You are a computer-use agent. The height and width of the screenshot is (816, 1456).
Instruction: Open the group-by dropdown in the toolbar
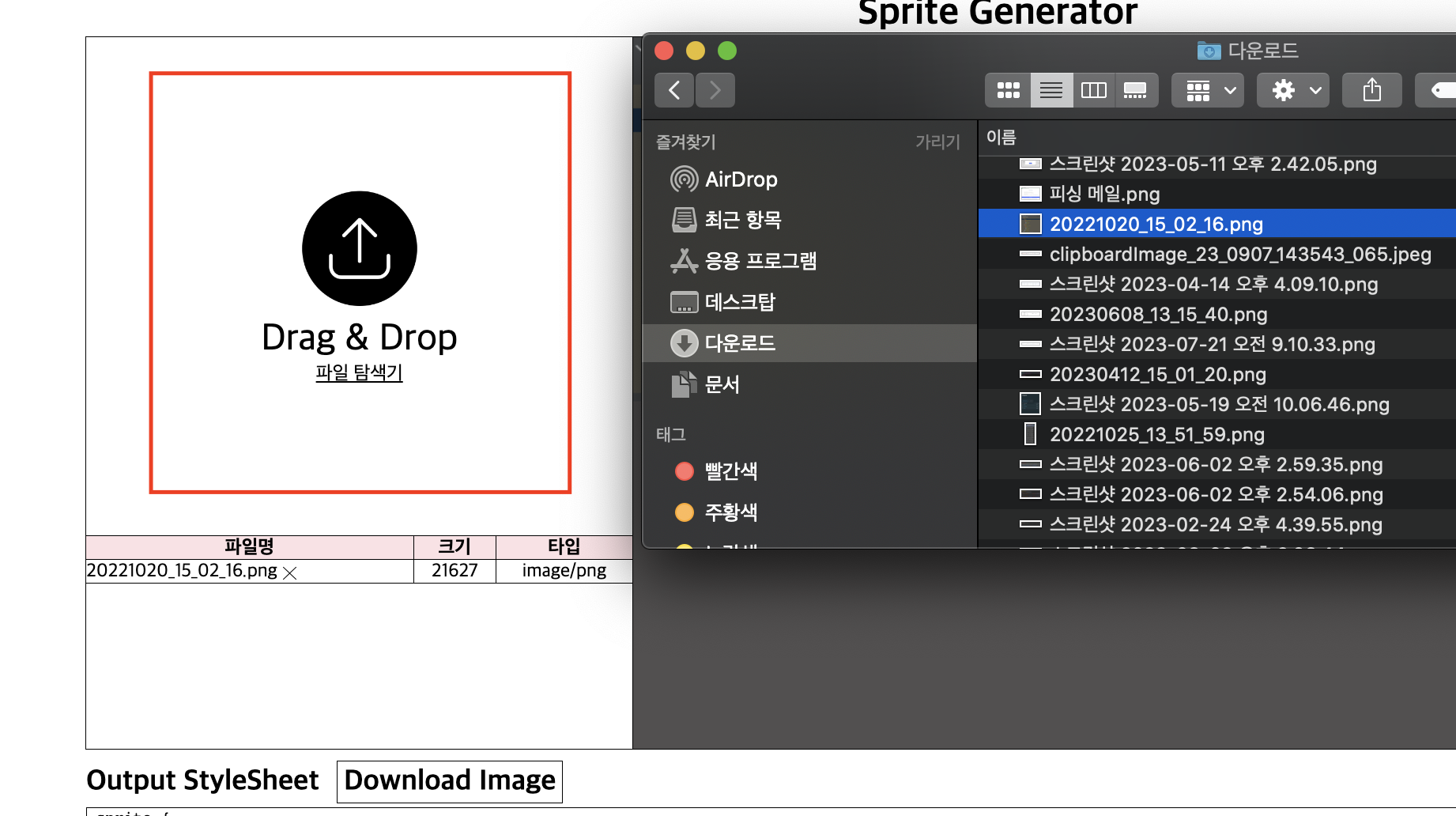(x=1207, y=89)
